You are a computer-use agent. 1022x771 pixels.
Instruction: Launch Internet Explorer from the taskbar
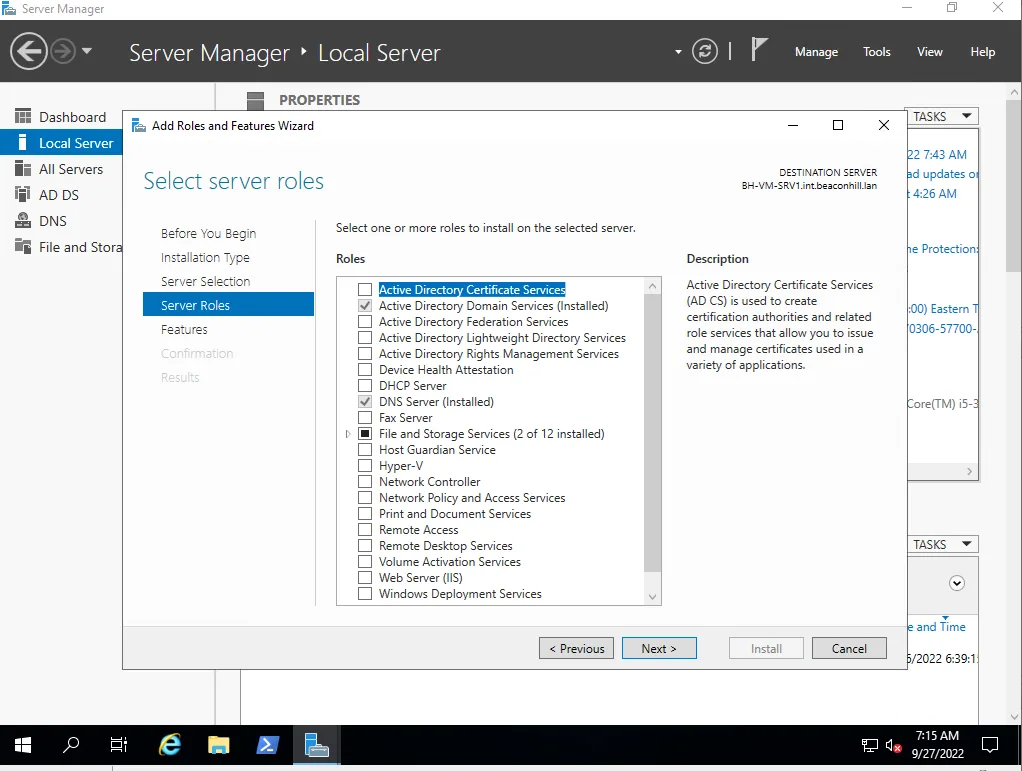pos(170,744)
